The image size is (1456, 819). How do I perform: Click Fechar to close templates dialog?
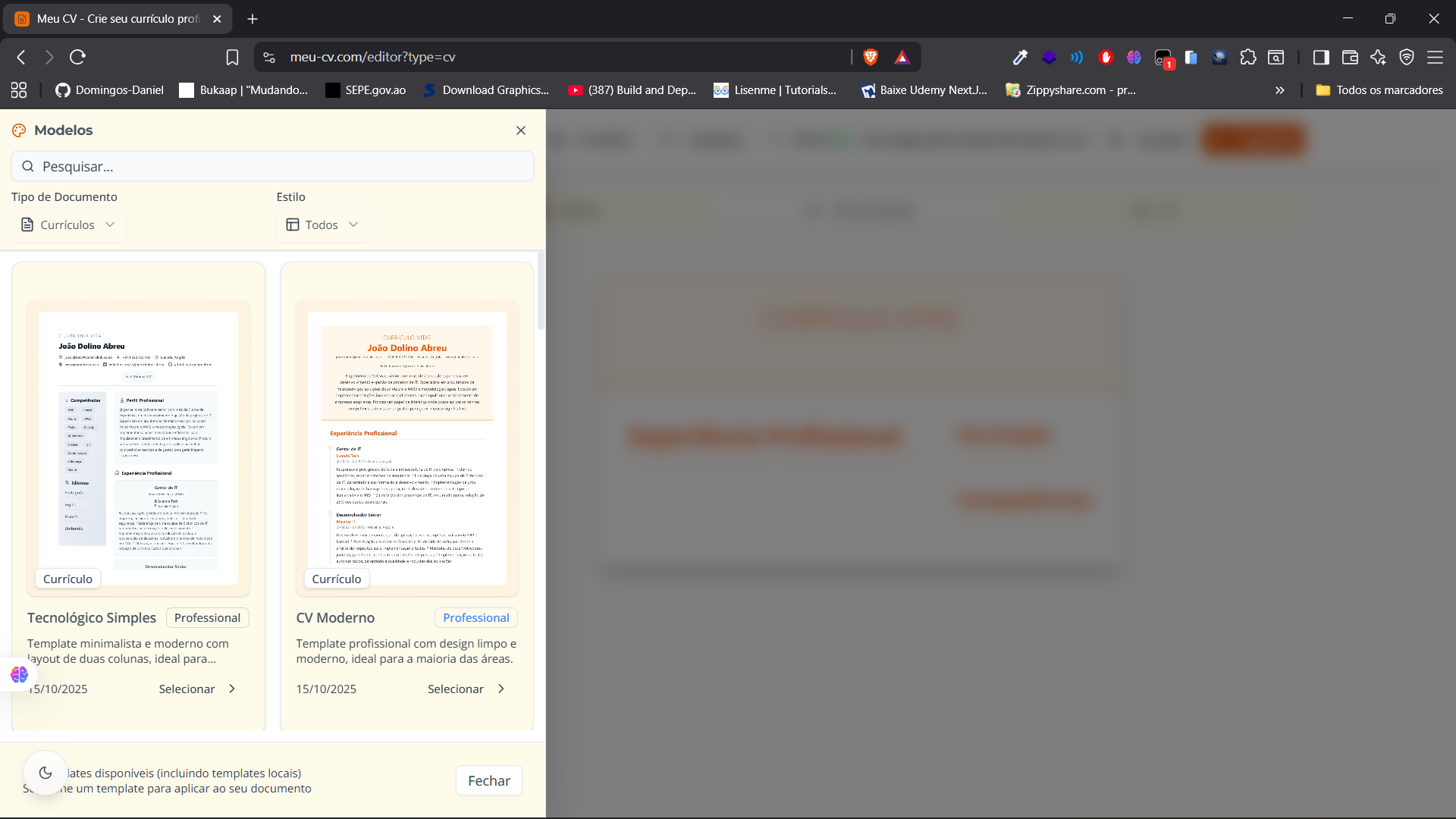[489, 780]
